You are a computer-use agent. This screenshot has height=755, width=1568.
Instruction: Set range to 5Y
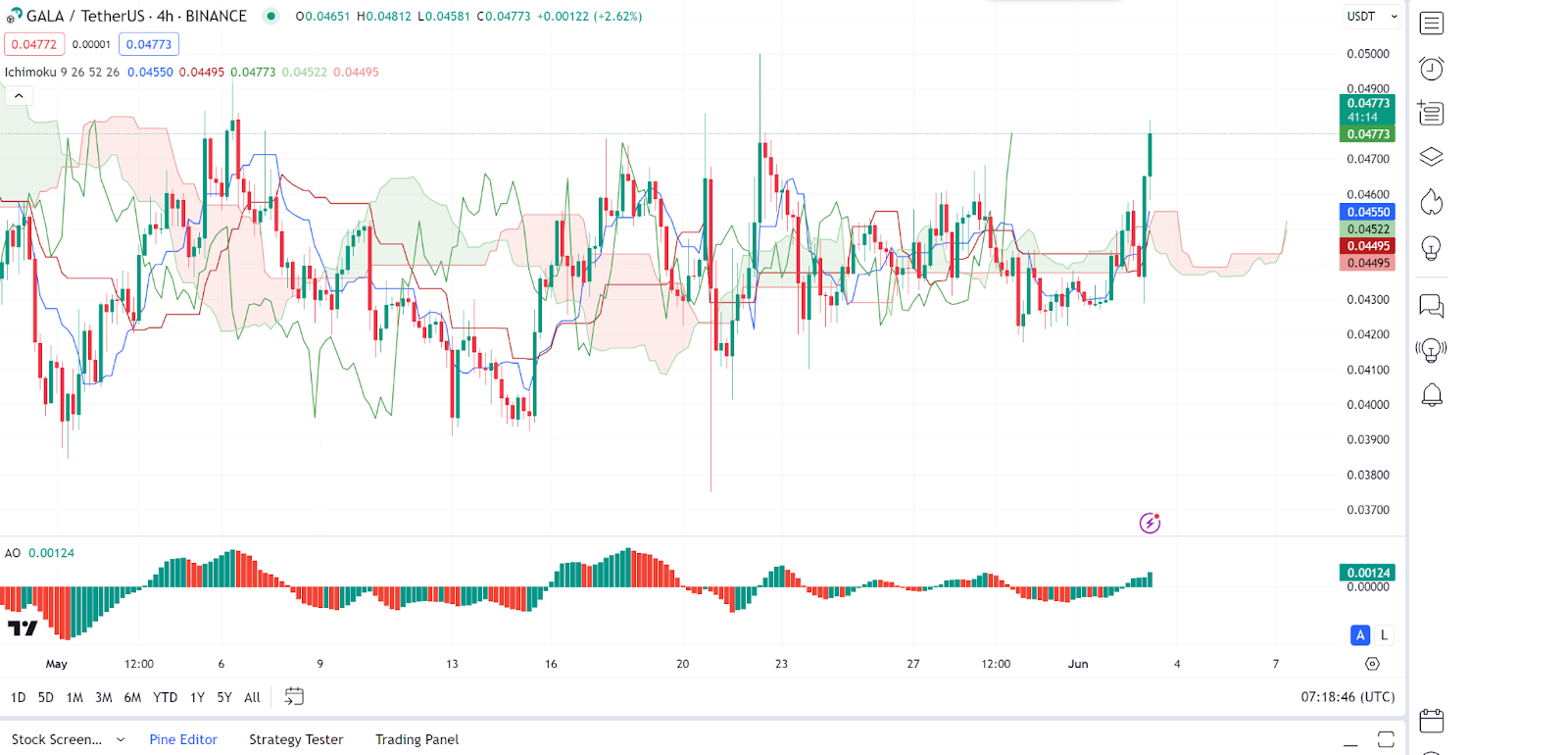click(224, 697)
